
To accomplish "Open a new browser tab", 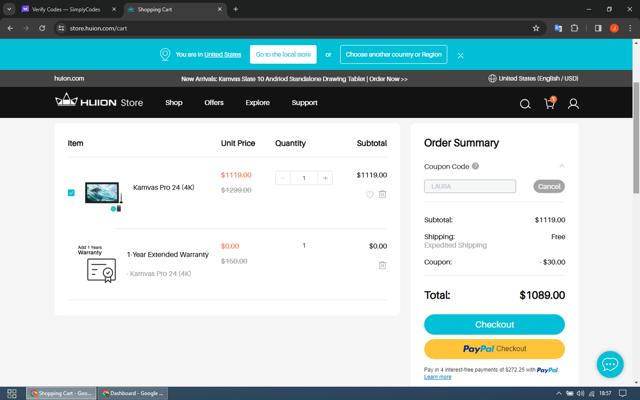I will coord(236,9).
